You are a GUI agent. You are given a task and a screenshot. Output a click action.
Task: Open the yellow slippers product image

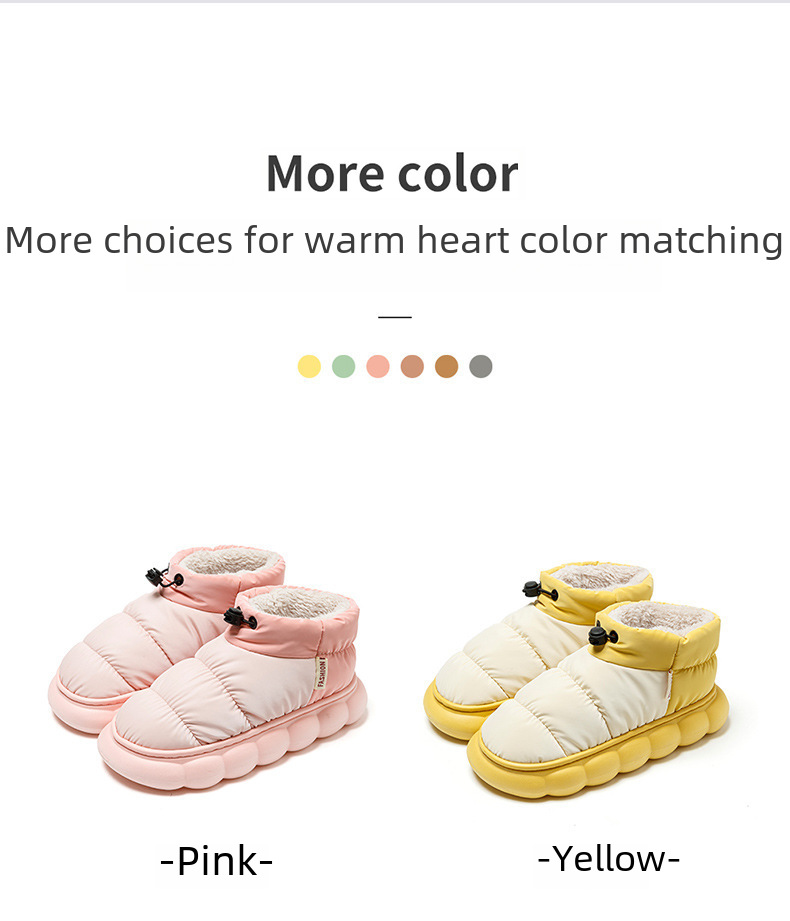pos(576,680)
